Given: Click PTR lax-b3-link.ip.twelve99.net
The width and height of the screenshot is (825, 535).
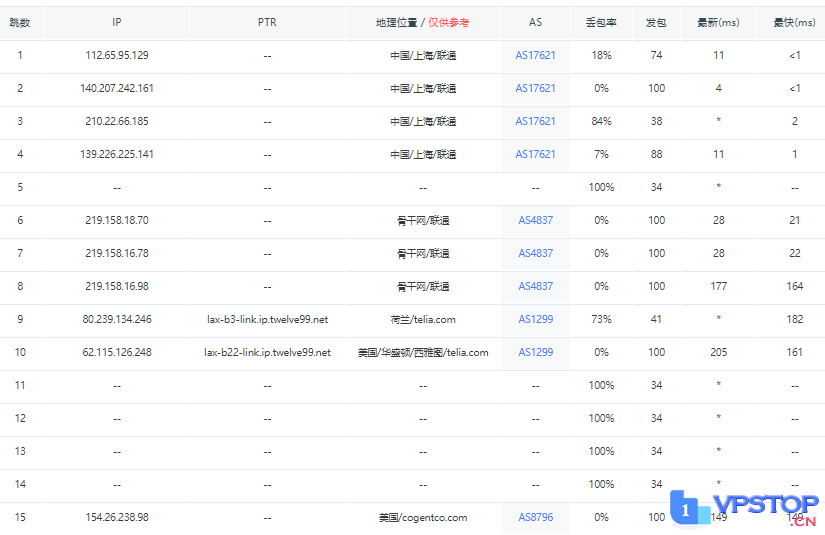Looking at the screenshot, I should tap(267, 320).
